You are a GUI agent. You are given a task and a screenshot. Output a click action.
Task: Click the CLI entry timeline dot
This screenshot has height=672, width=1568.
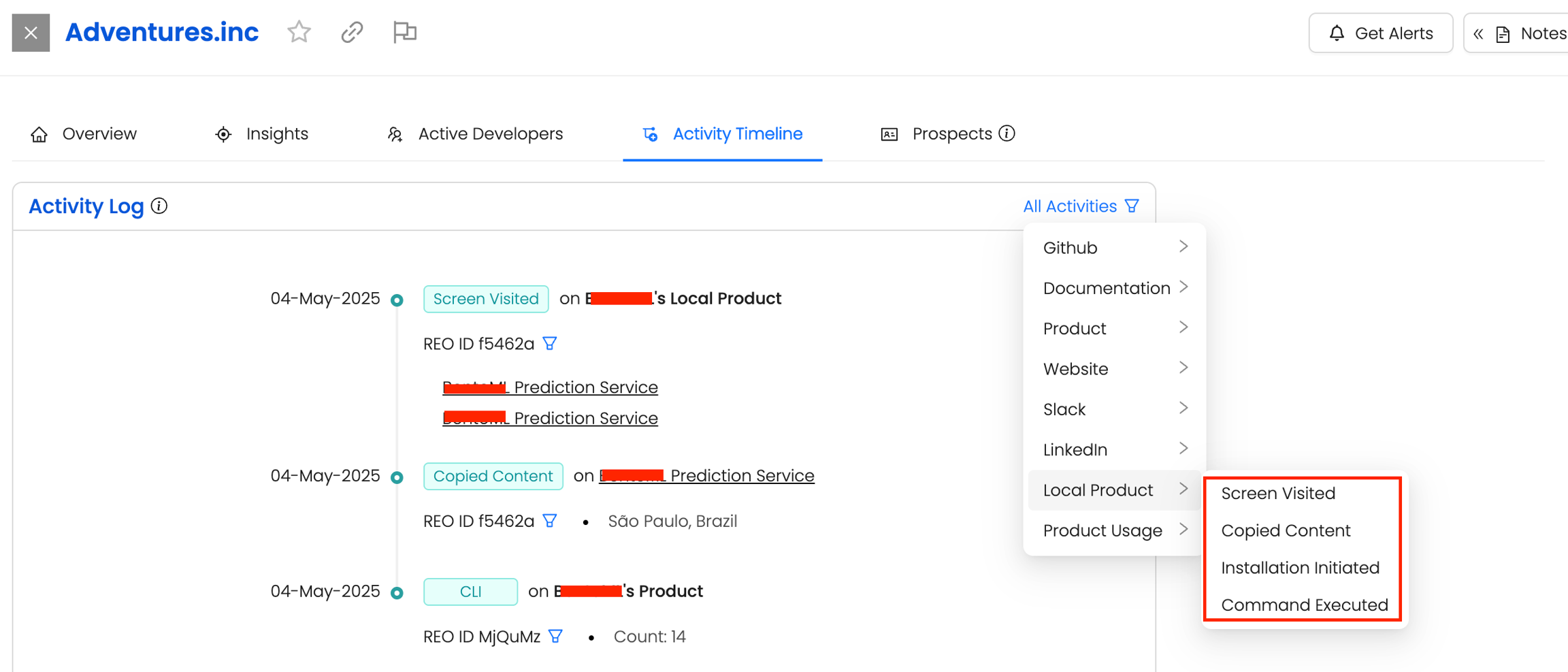(x=397, y=593)
